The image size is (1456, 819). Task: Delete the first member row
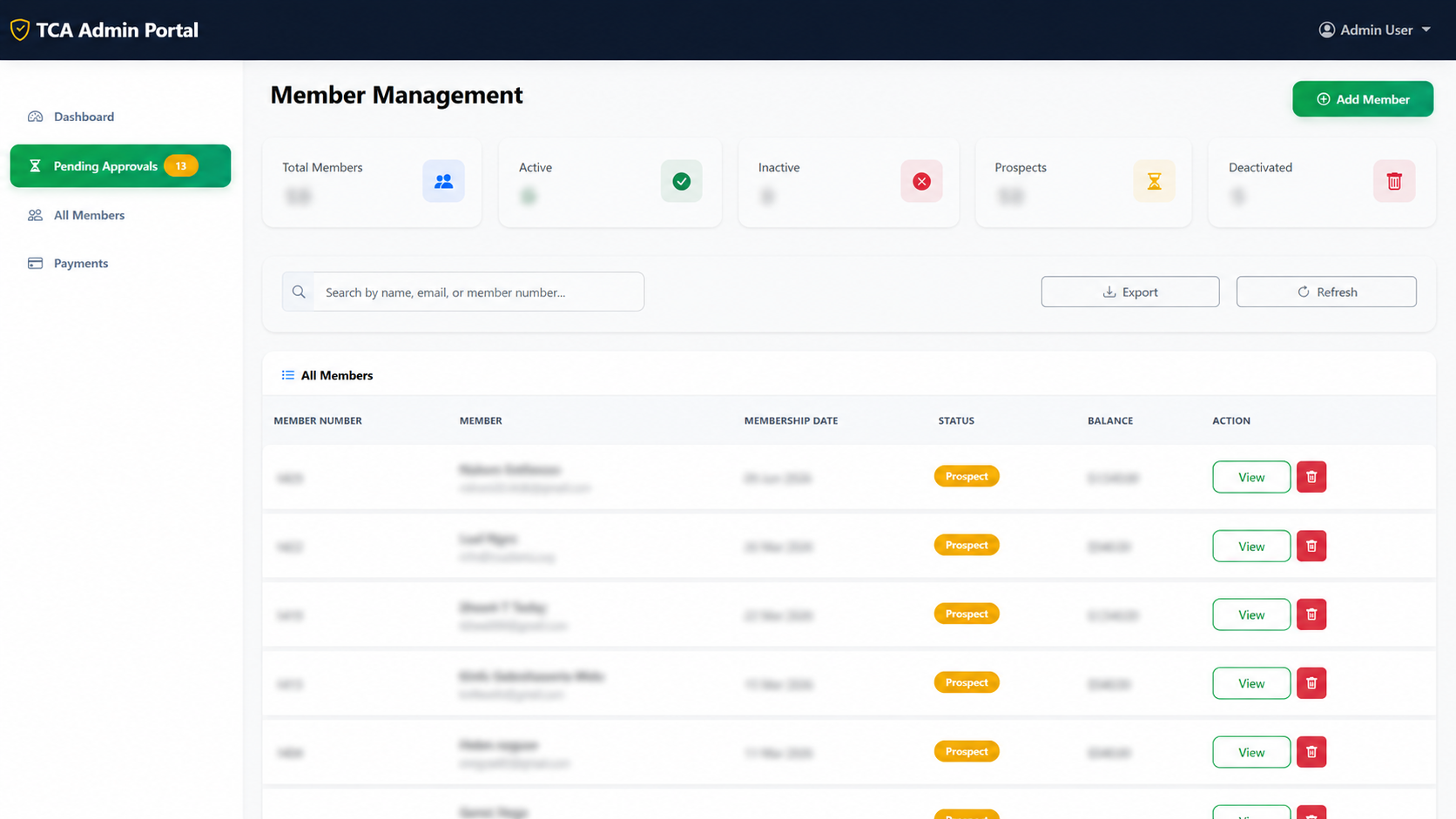(1311, 477)
